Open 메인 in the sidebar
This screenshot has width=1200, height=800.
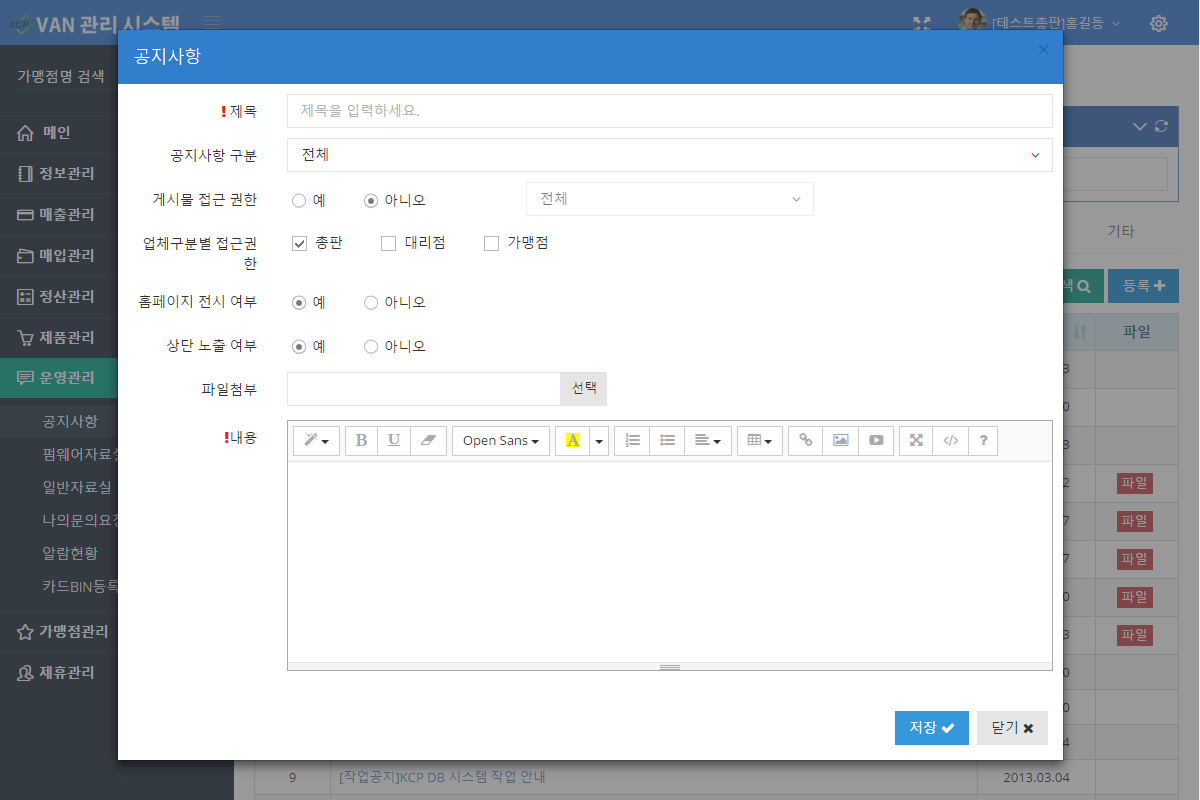(x=58, y=132)
